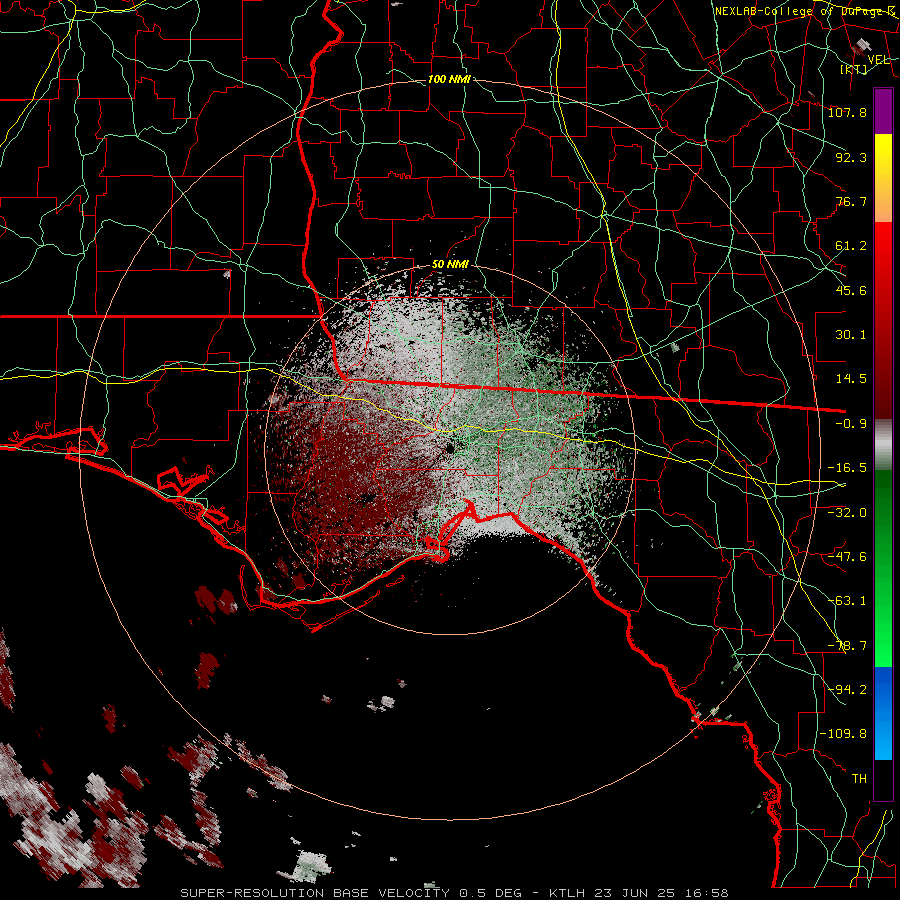
Task: Pick the yellow-orange segment of the color bar
Action: [x=883, y=178]
